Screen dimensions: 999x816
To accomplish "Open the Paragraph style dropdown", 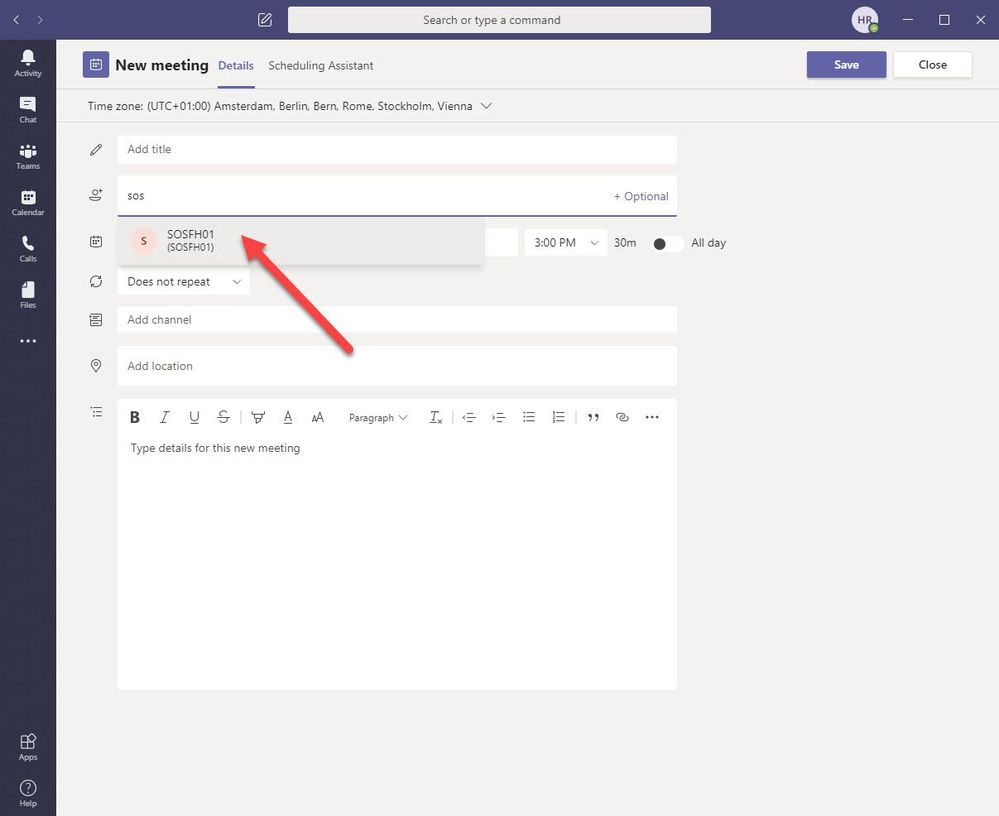I will click(x=378, y=417).
